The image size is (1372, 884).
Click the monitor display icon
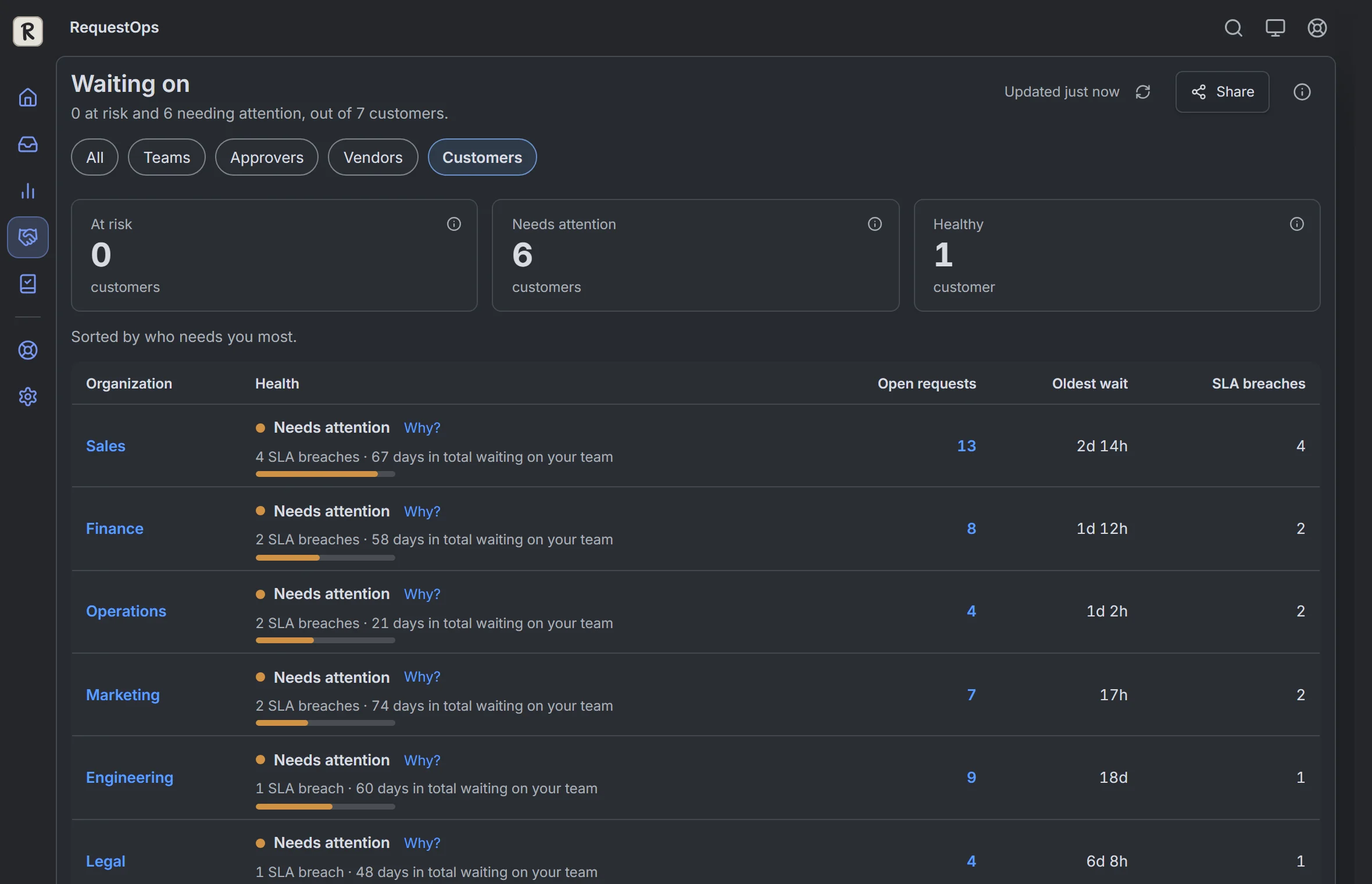[x=1275, y=28]
